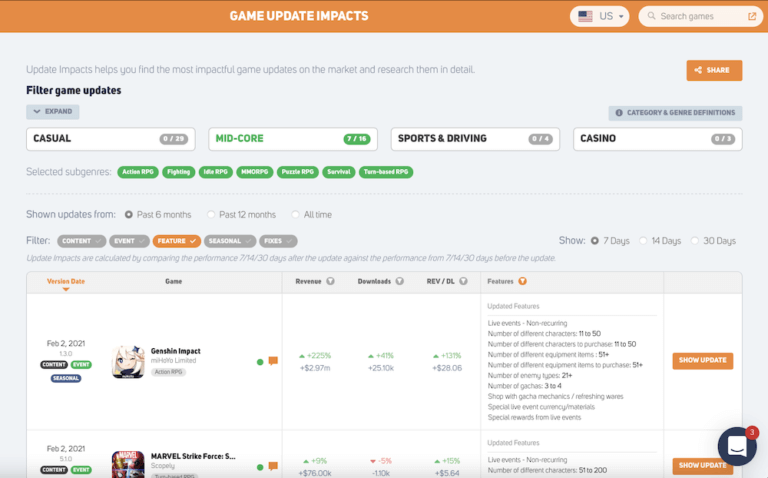The width and height of the screenshot is (768, 478).
Task: Click the magnifier icon in search box
Action: (x=651, y=16)
